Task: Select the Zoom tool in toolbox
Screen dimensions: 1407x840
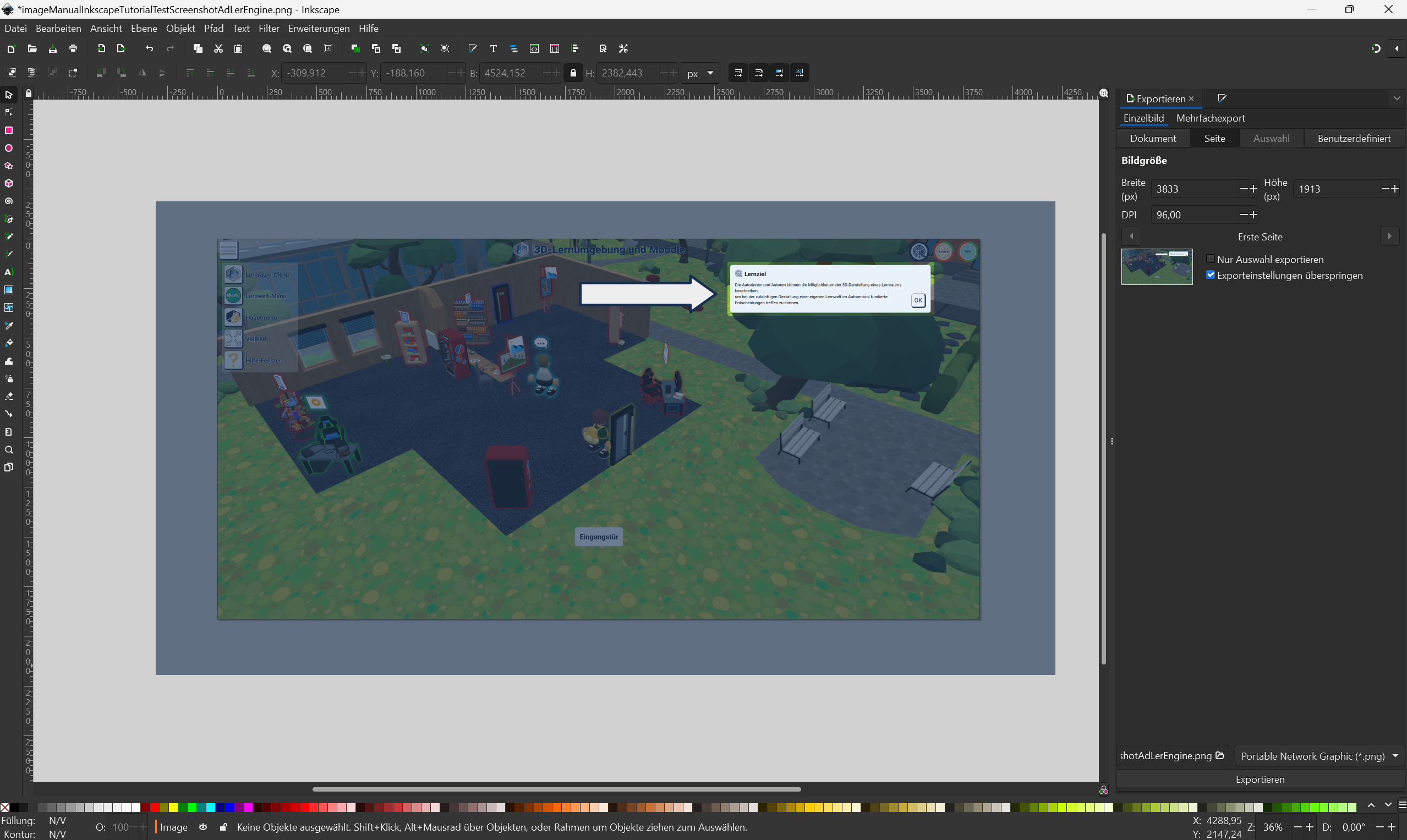Action: [x=8, y=450]
